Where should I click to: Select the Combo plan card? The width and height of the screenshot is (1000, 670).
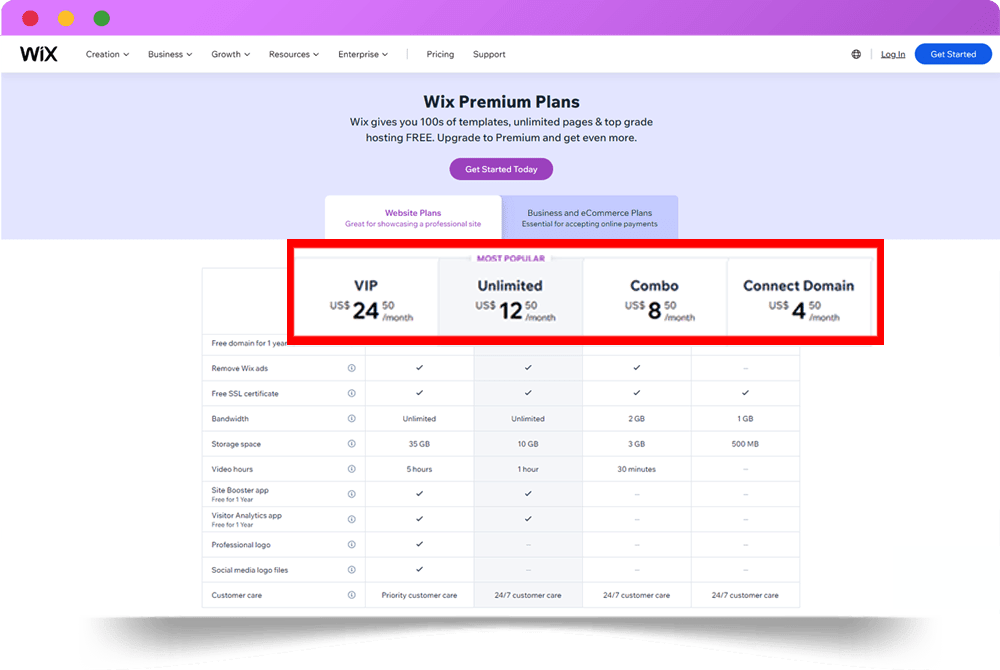[654, 297]
